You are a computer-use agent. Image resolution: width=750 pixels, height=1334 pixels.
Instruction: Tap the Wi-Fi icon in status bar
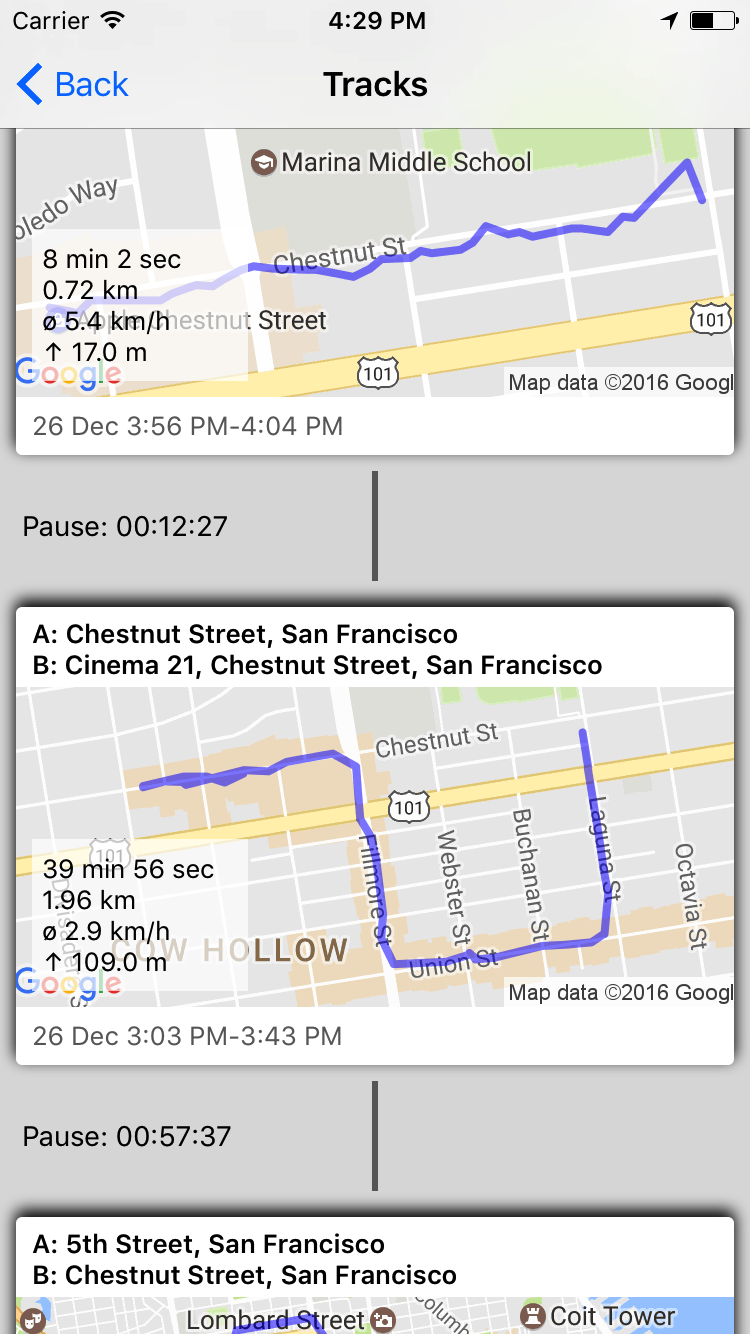pos(113,21)
